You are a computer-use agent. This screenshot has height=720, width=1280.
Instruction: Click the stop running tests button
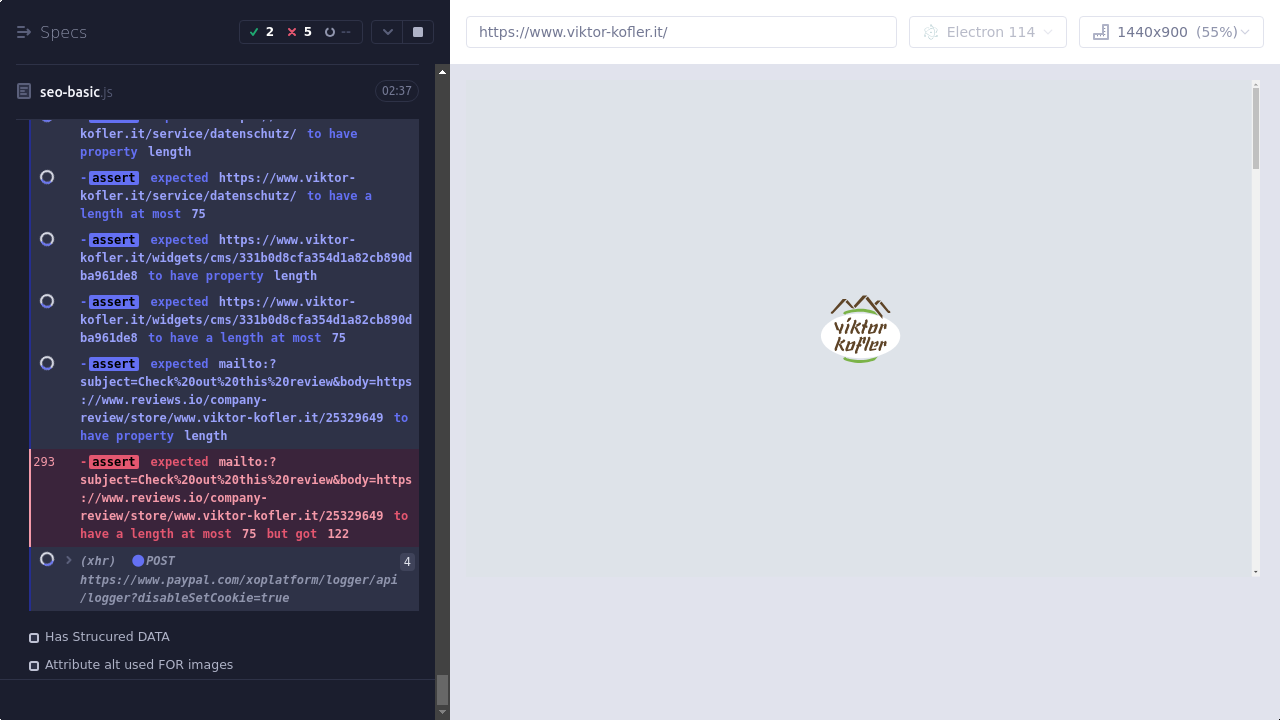[418, 32]
